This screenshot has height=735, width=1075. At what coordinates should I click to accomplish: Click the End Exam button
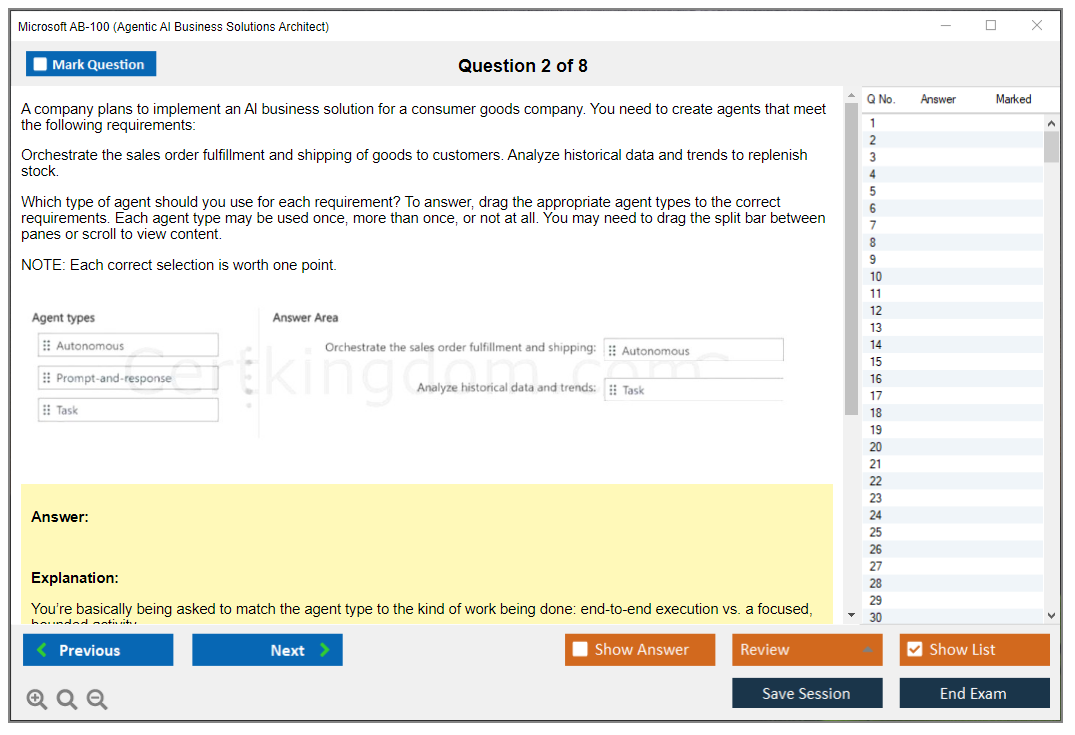pyautogui.click(x=973, y=693)
